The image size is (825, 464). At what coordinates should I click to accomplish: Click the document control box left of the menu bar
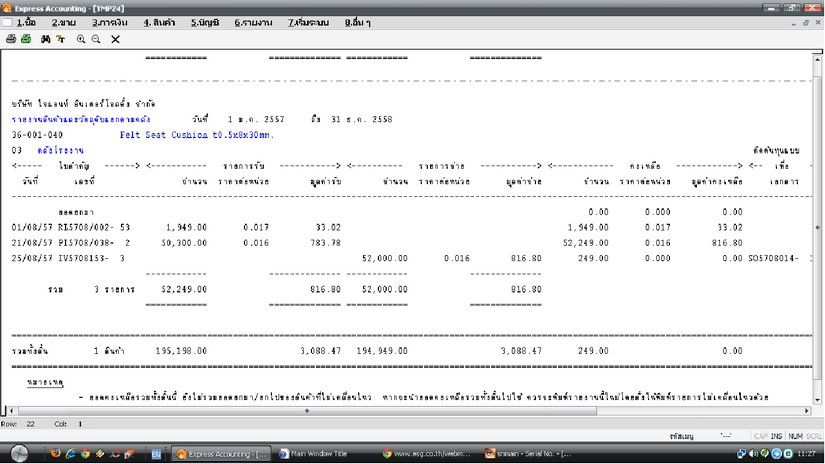coord(8,22)
